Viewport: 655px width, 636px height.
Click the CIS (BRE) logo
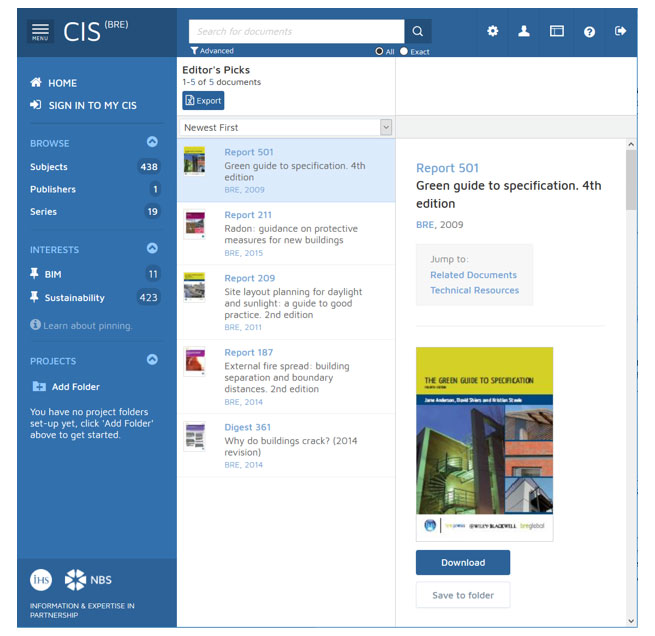[x=96, y=31]
